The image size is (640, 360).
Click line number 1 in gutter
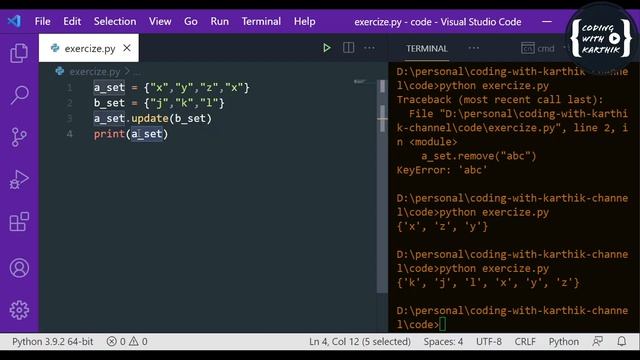(70, 87)
